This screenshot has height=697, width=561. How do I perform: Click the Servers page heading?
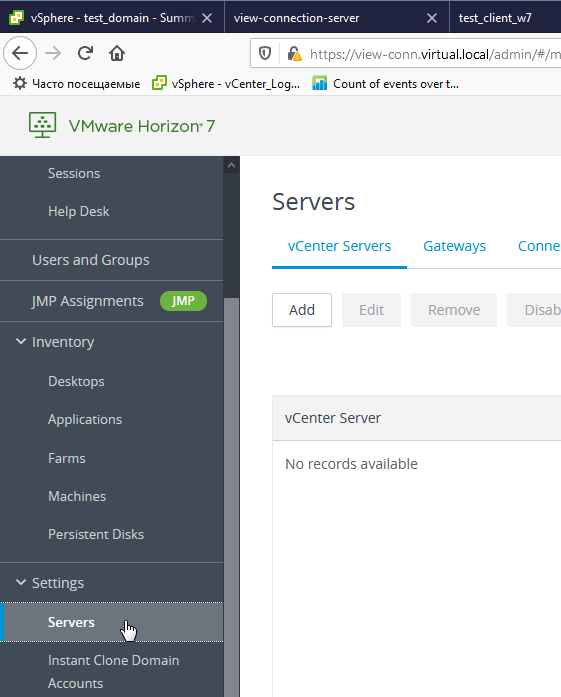[313, 202]
